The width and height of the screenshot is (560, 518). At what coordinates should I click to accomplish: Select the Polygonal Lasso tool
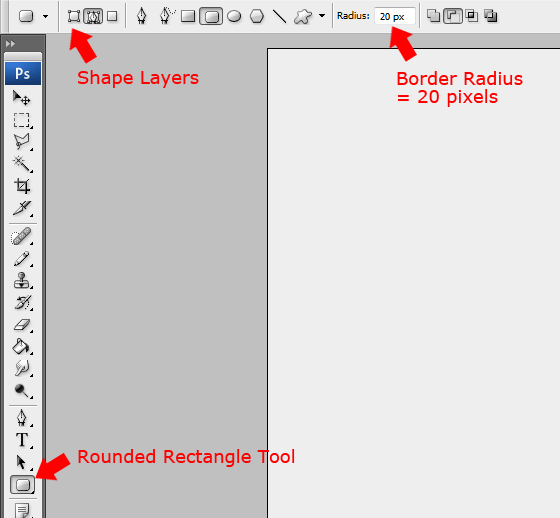(x=22, y=142)
